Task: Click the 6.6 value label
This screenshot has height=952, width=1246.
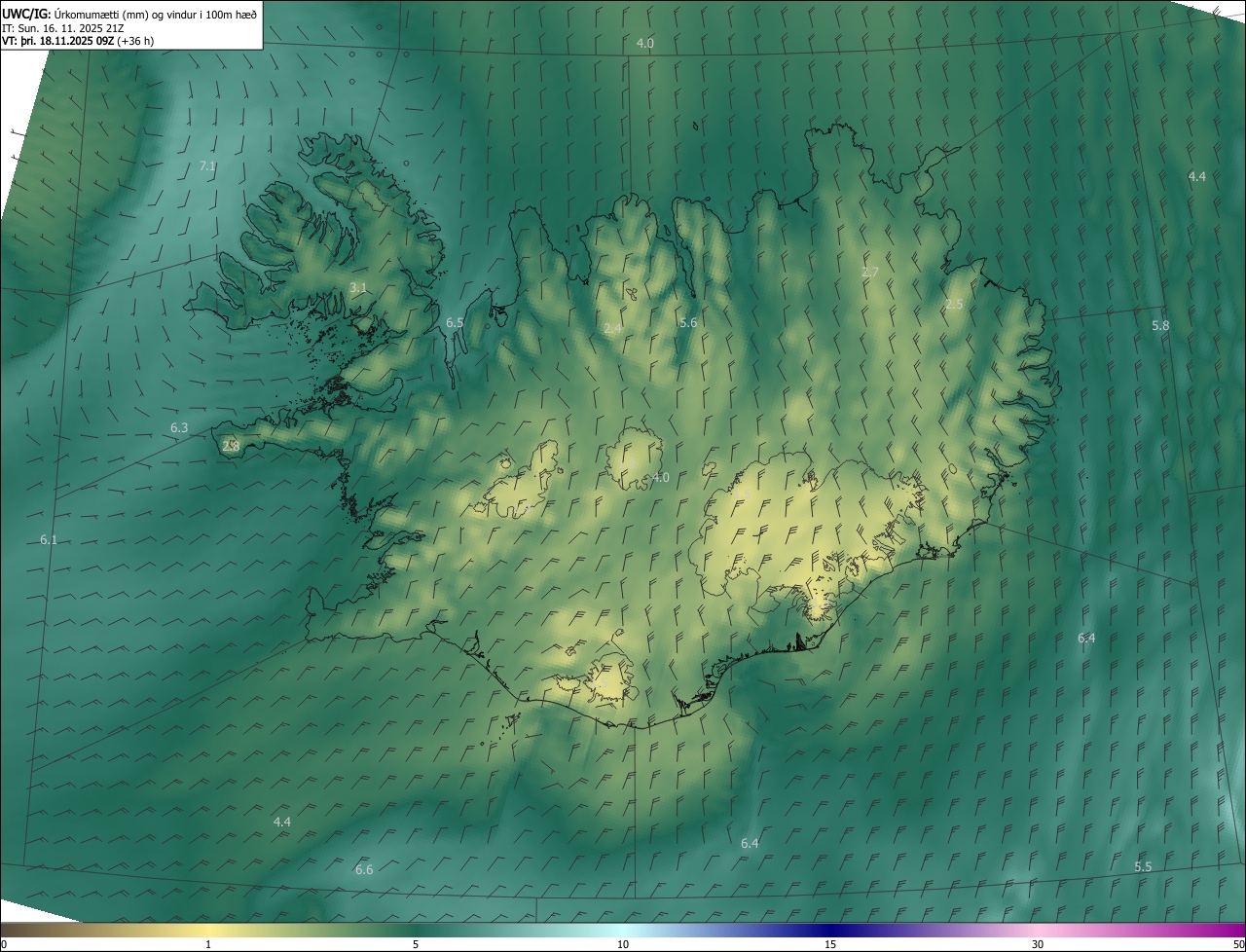Action: [x=364, y=869]
